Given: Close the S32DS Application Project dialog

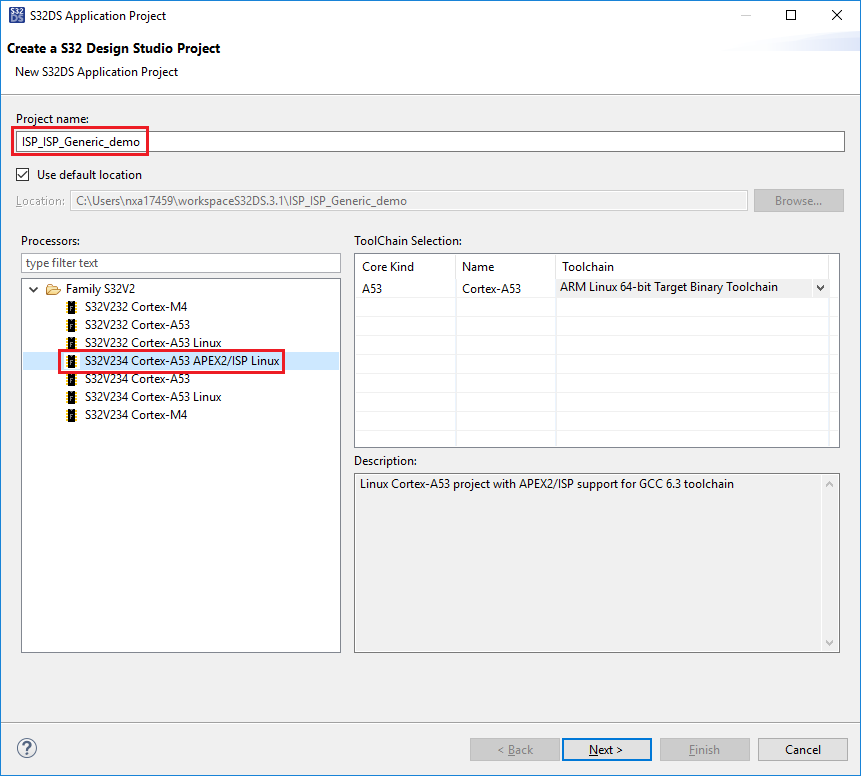Looking at the screenshot, I should tap(837, 15).
